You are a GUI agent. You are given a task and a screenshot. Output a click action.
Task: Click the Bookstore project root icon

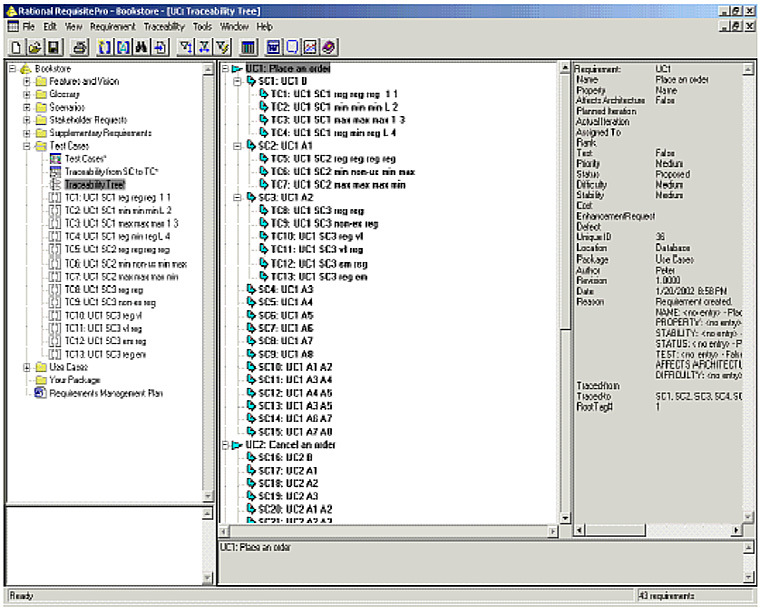pos(26,69)
